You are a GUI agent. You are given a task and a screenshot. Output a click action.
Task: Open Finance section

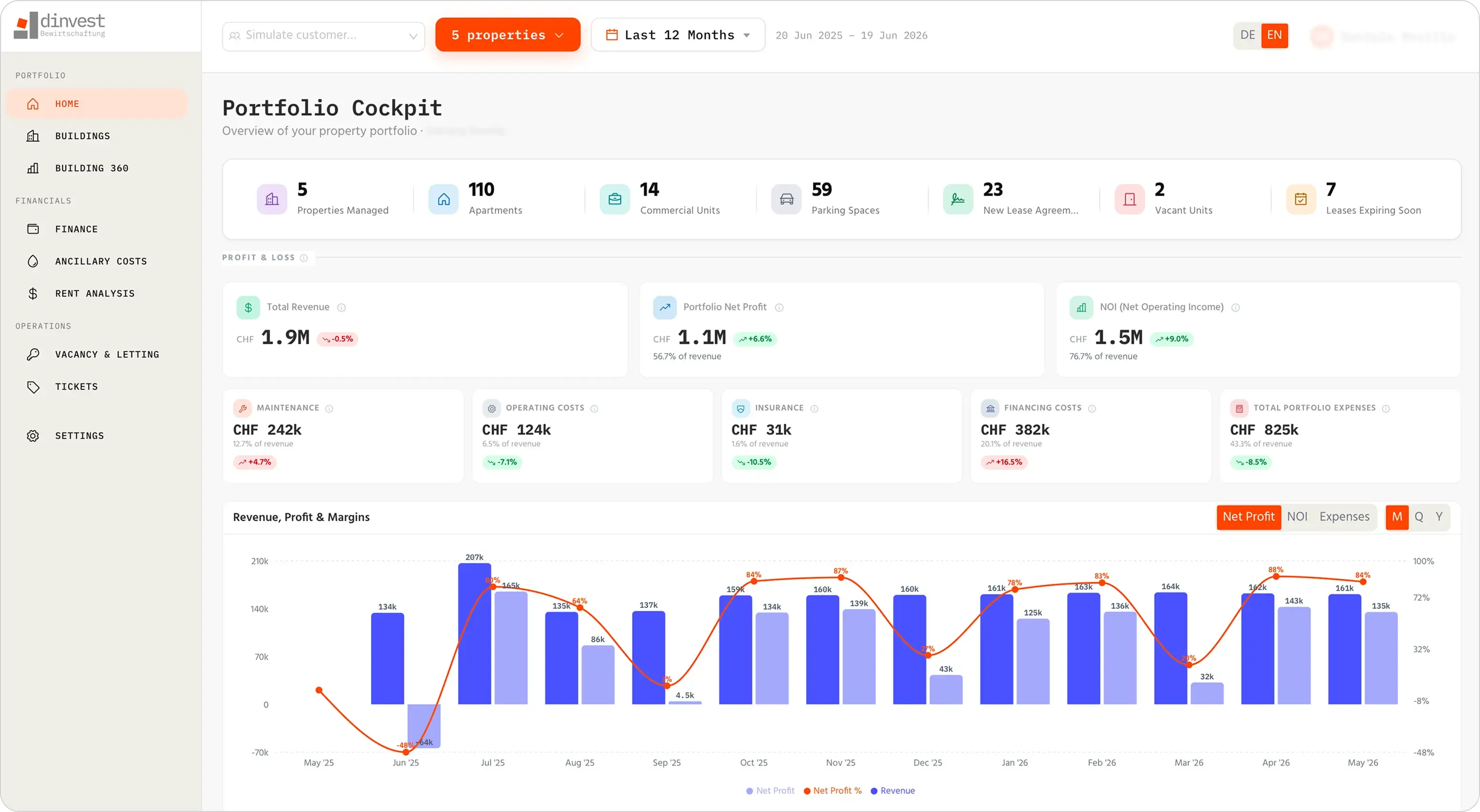[x=96, y=229]
